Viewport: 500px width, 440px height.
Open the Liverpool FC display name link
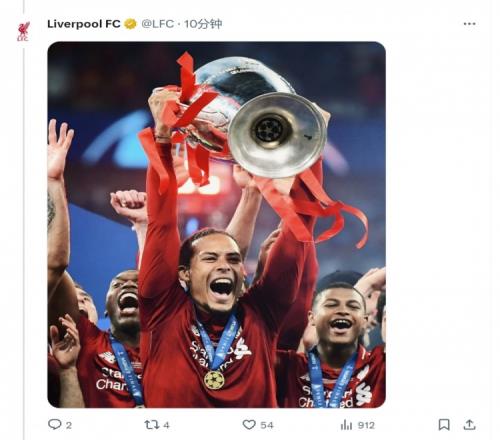[84, 24]
